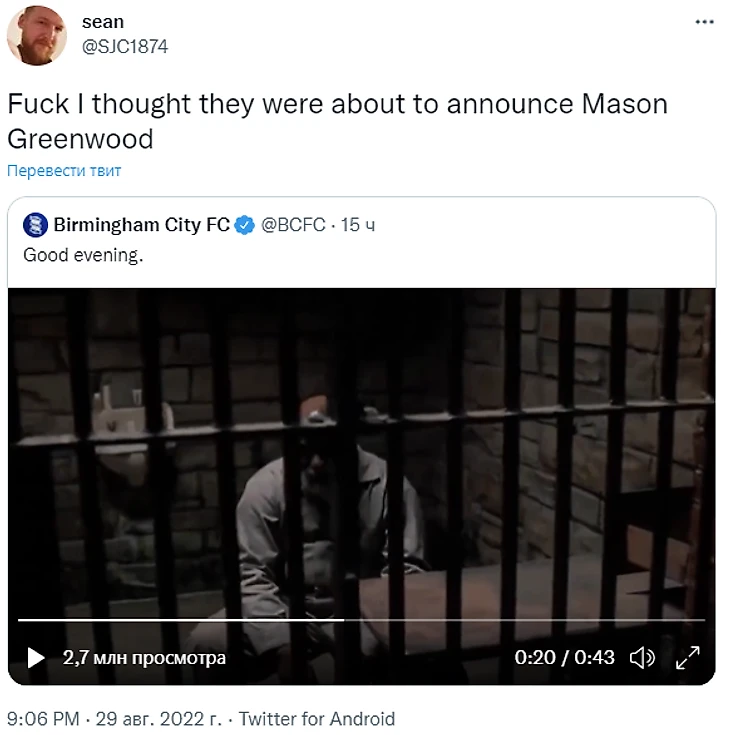Open the Birmingham City FC account name
The image size is (730, 735).
142,225
